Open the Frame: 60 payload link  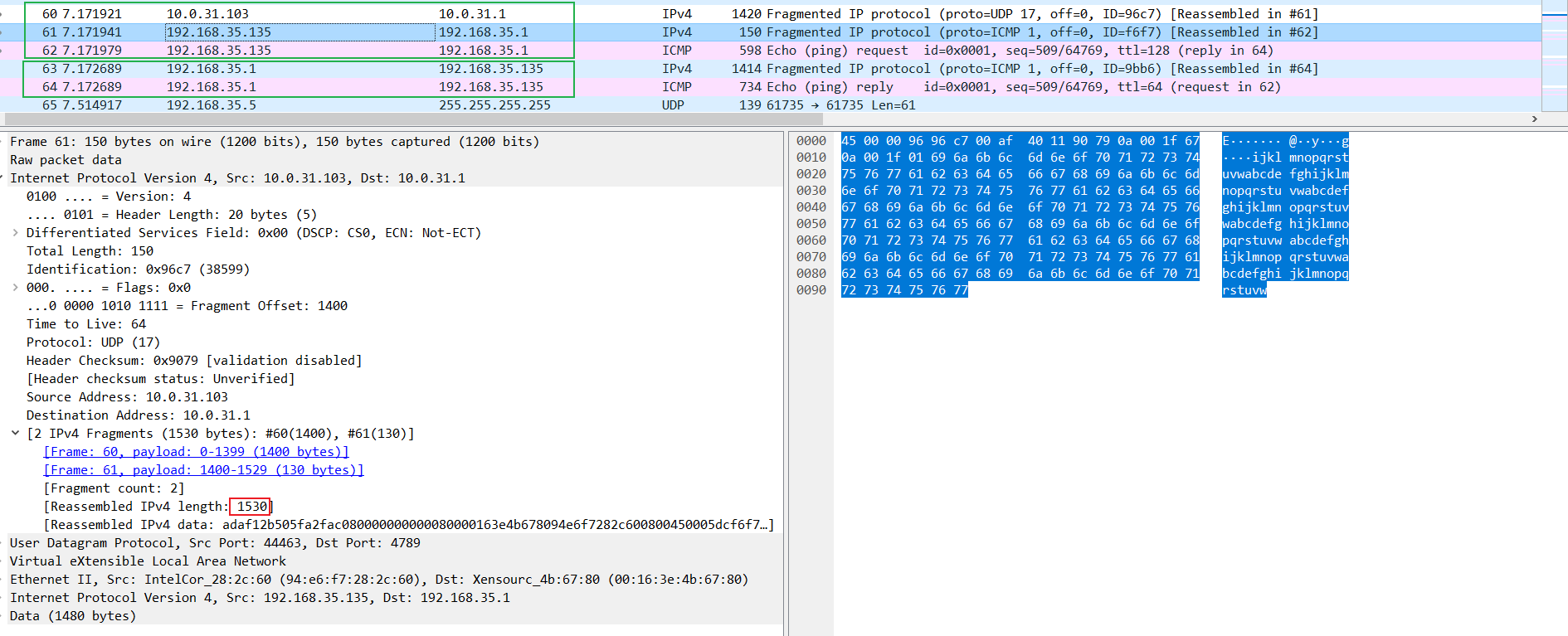click(196, 452)
